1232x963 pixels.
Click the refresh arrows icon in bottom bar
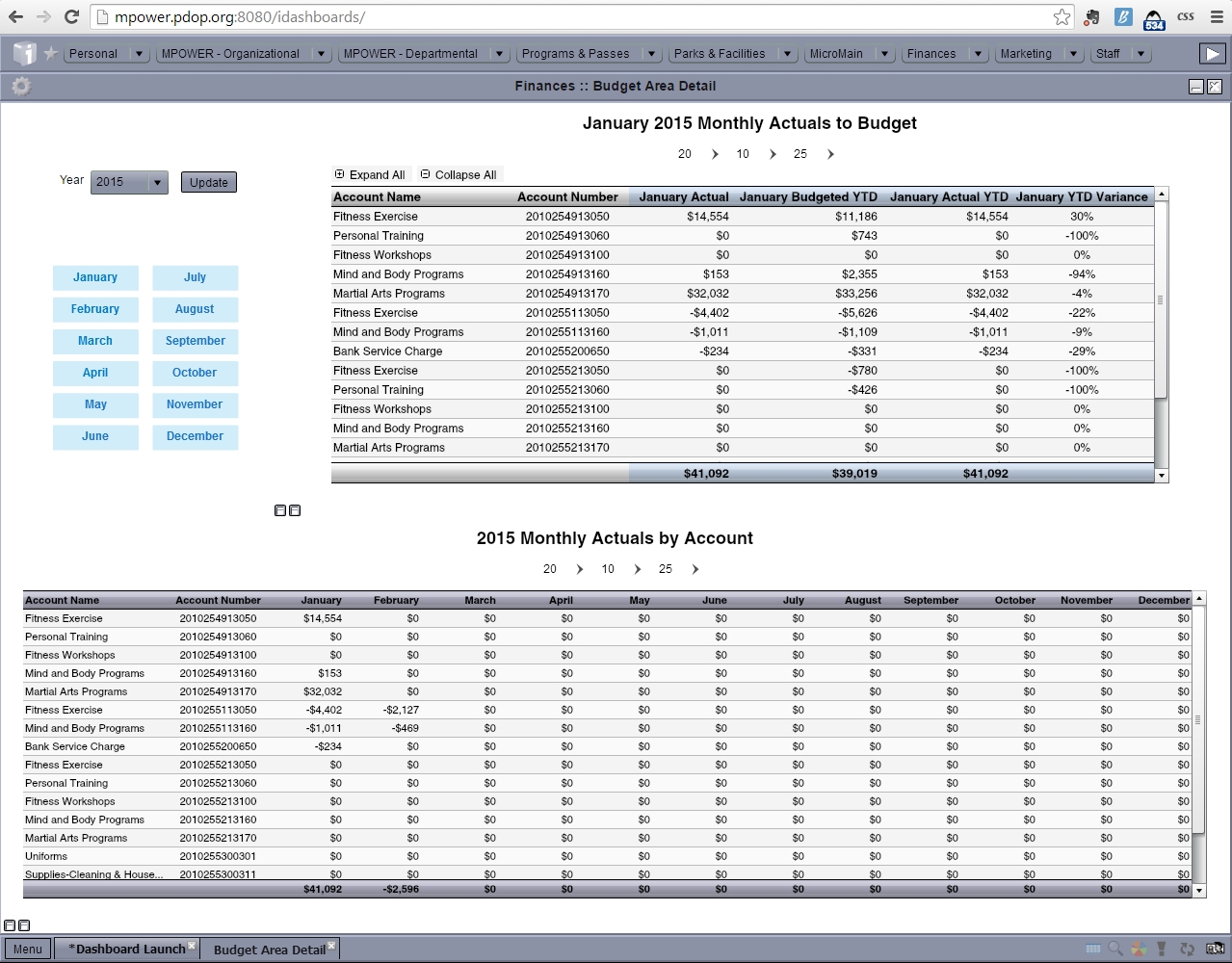click(x=1187, y=949)
